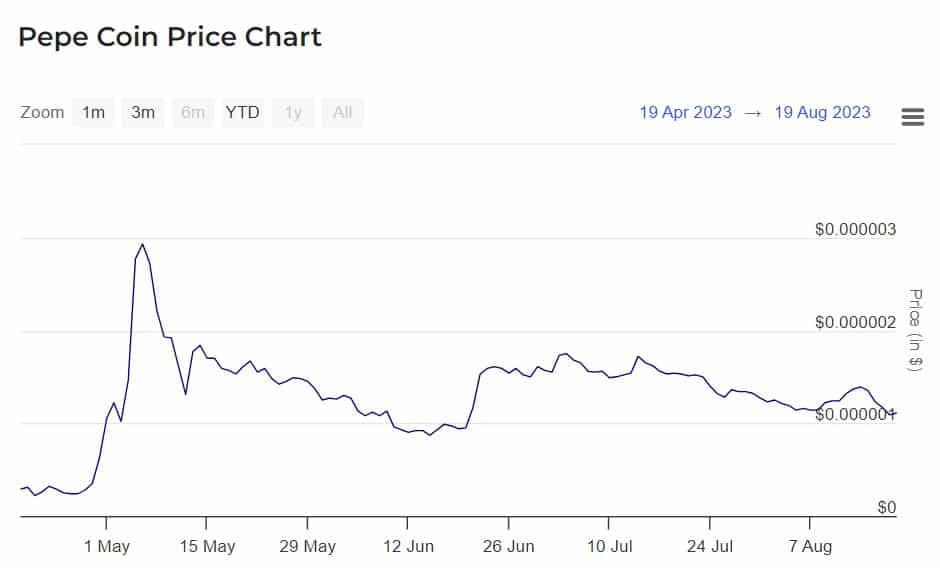The width and height of the screenshot is (940, 568).
Task: Select the 10 Jul date tick label
Action: click(x=608, y=546)
